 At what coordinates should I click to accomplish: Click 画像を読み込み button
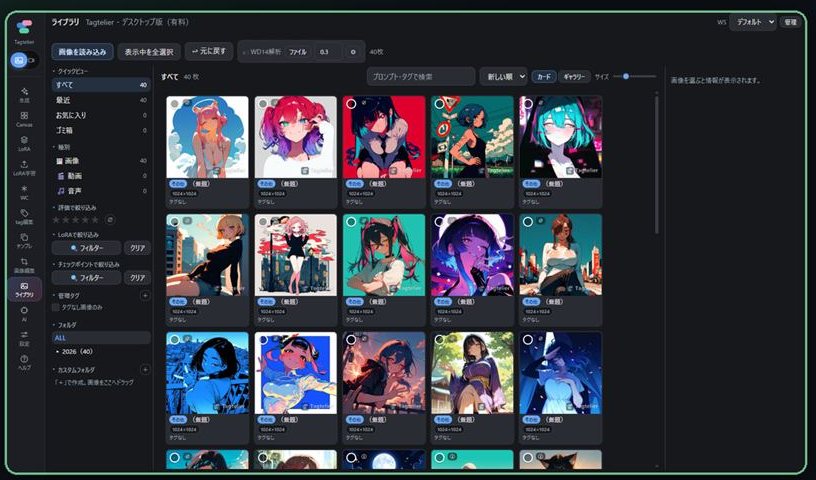coord(82,52)
